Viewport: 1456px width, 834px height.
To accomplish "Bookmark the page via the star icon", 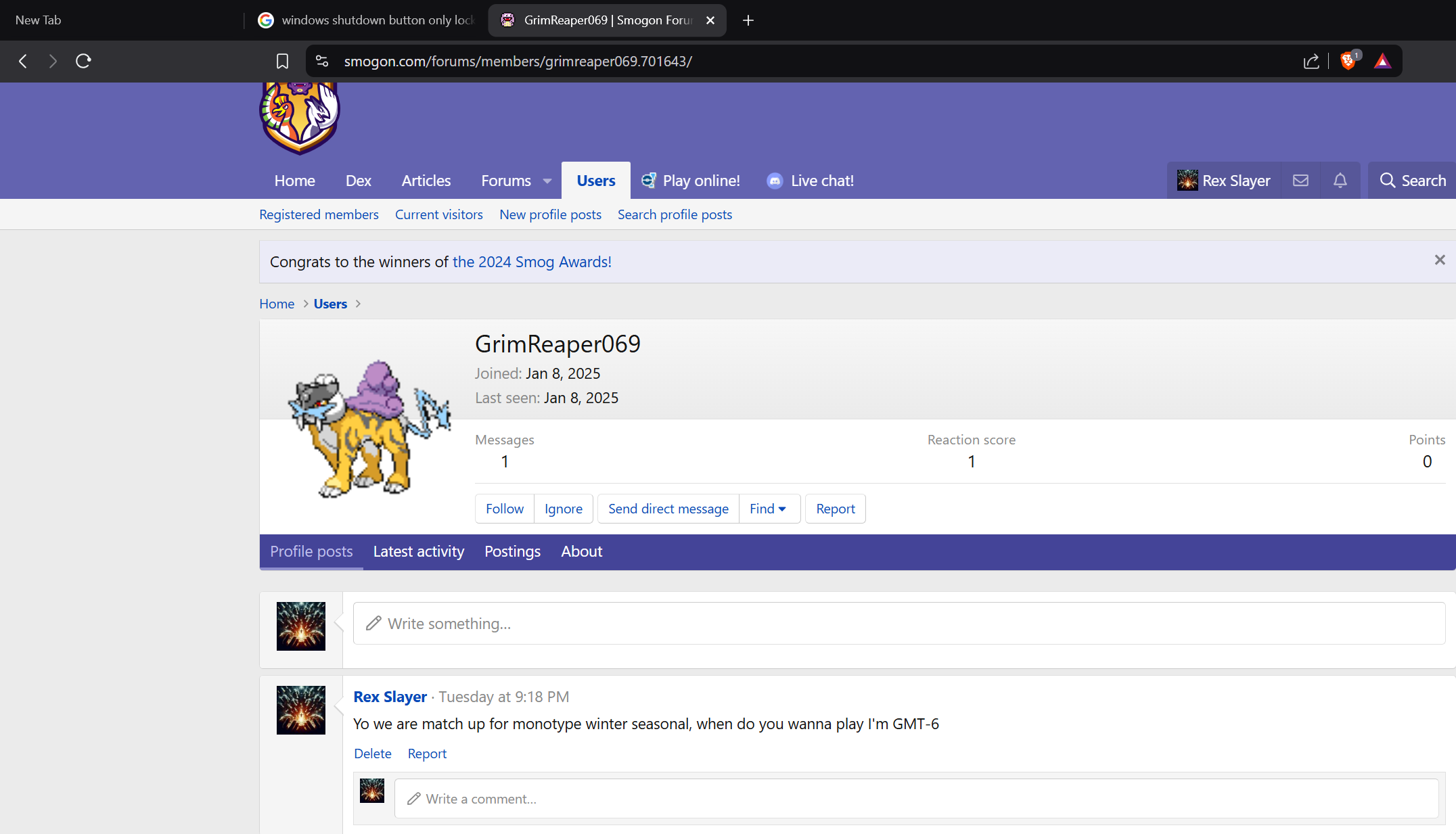I will (x=282, y=61).
